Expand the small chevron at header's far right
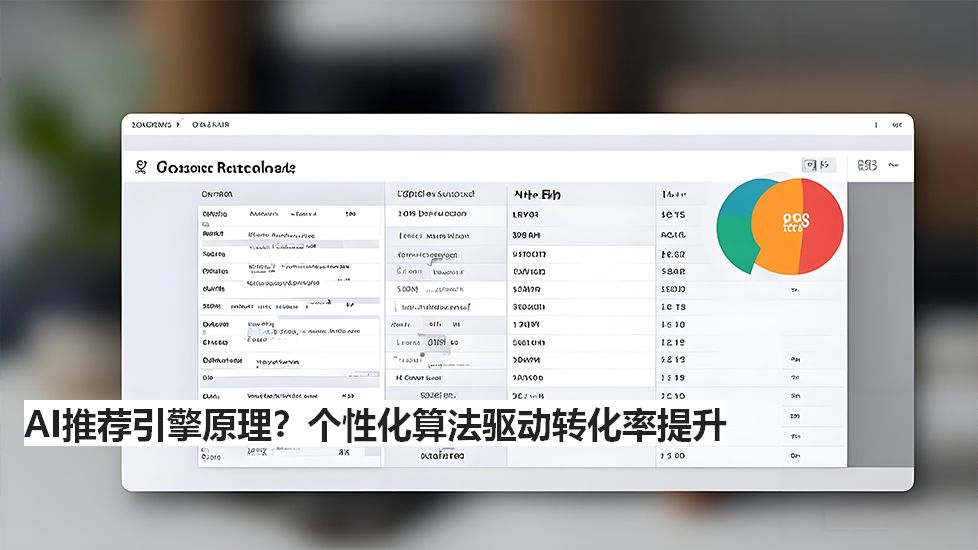 click(x=893, y=165)
